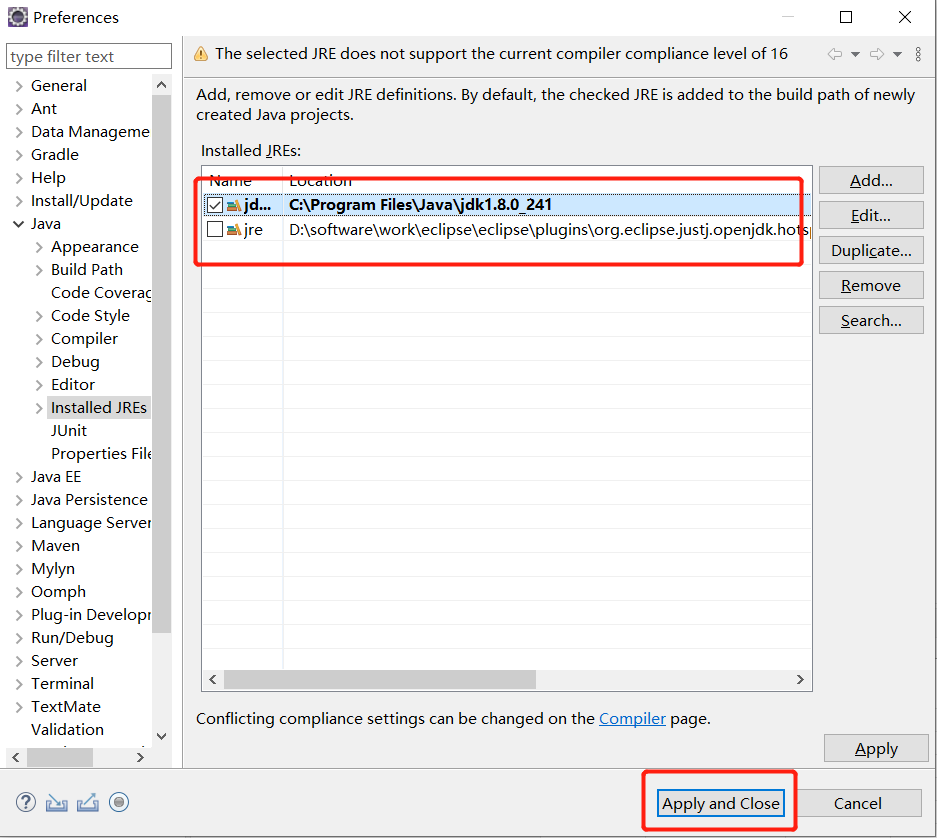
Task: Go back with the left arrow icon
Action: point(835,54)
